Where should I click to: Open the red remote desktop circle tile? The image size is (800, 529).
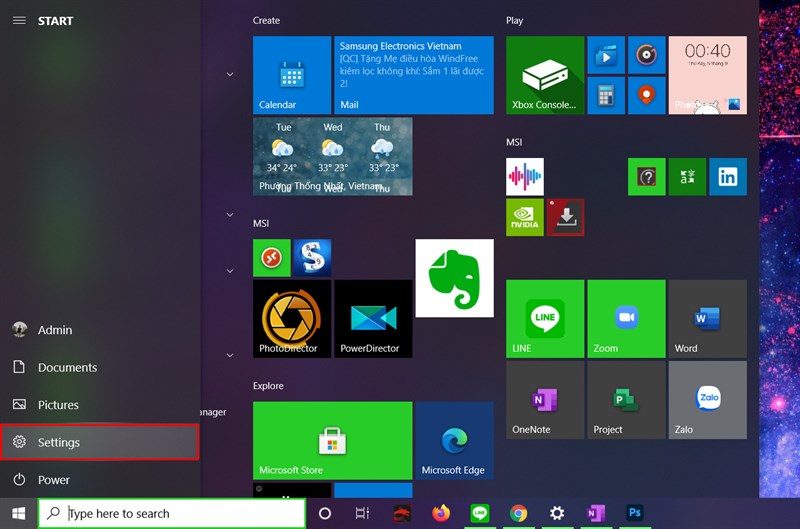tap(271, 258)
